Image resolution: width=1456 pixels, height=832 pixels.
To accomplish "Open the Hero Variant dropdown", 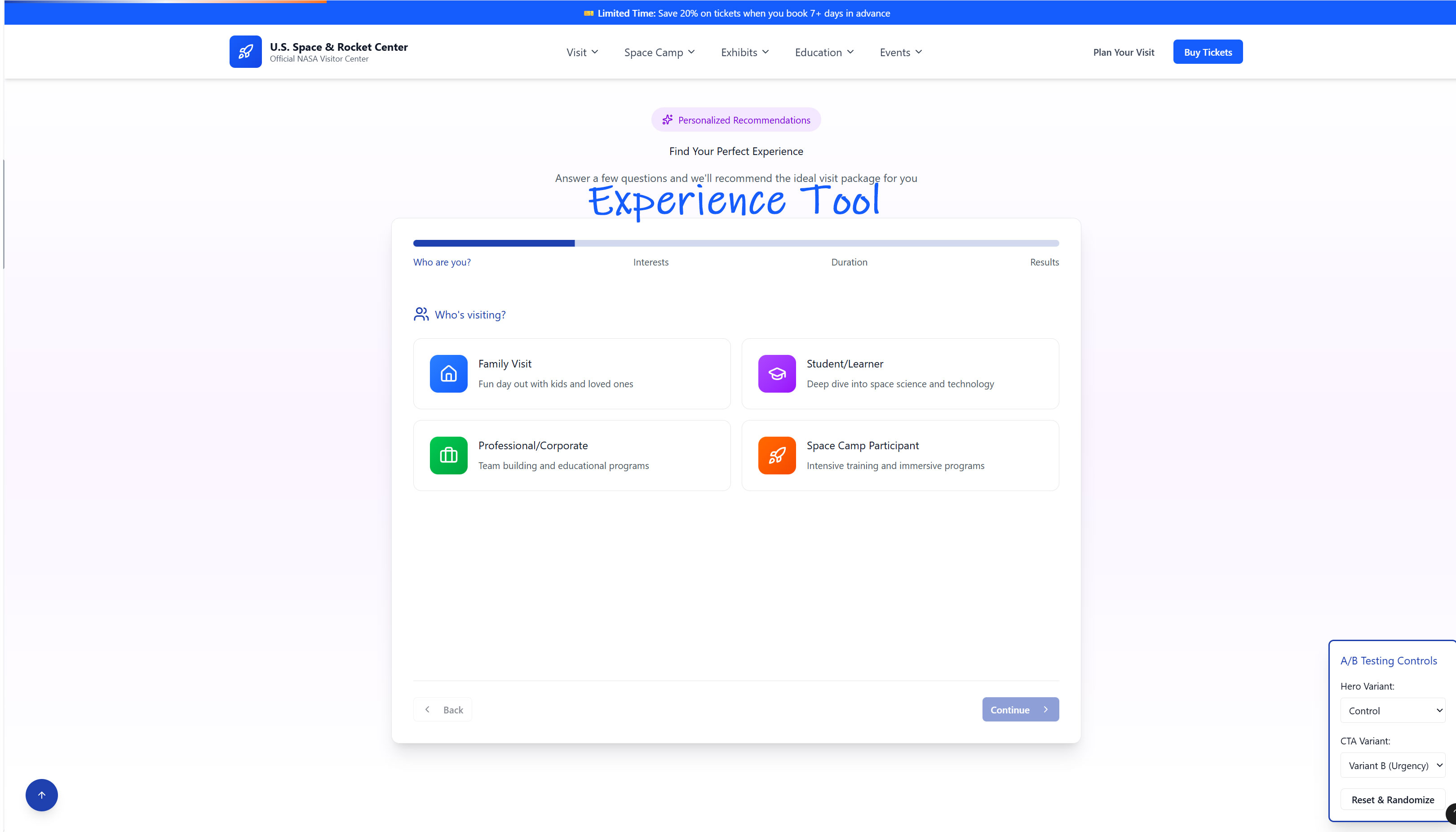I will point(1392,710).
